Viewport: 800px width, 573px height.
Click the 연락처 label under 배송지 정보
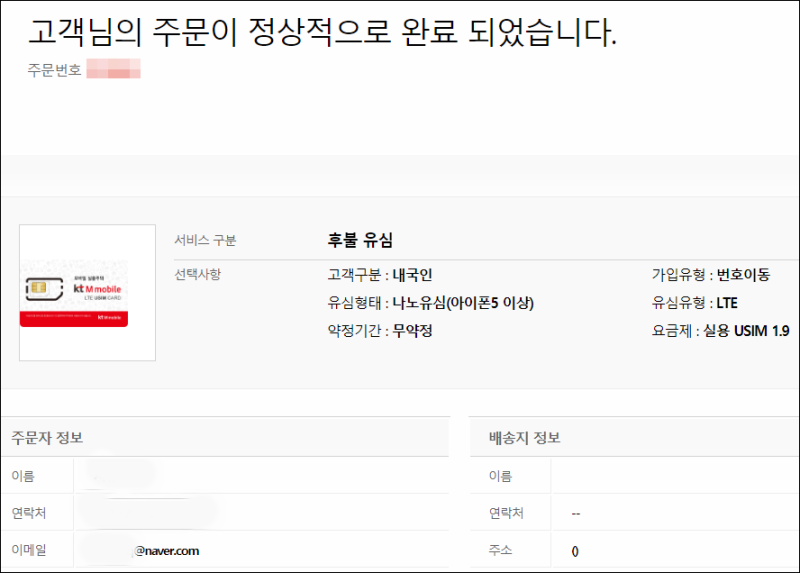point(507,513)
